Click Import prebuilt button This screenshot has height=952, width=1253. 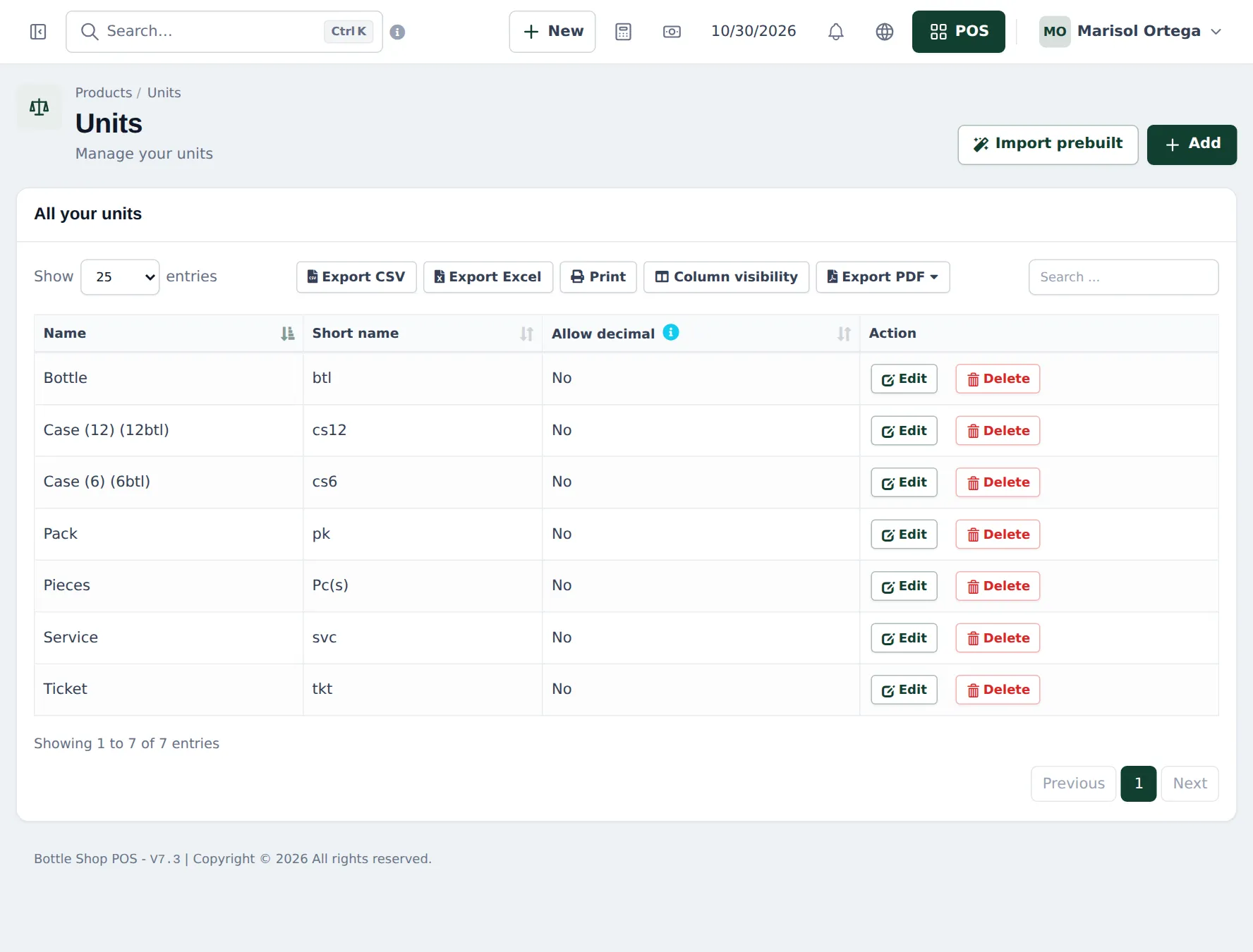pyautogui.click(x=1048, y=145)
